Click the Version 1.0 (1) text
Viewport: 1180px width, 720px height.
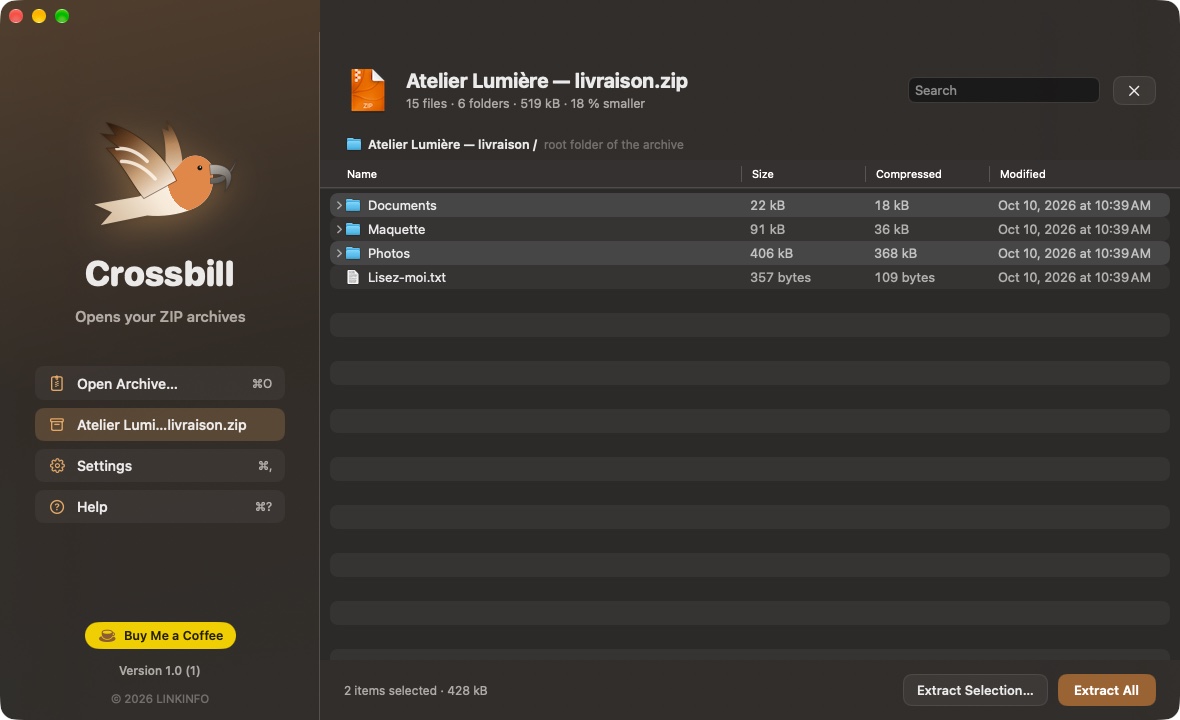(x=160, y=671)
